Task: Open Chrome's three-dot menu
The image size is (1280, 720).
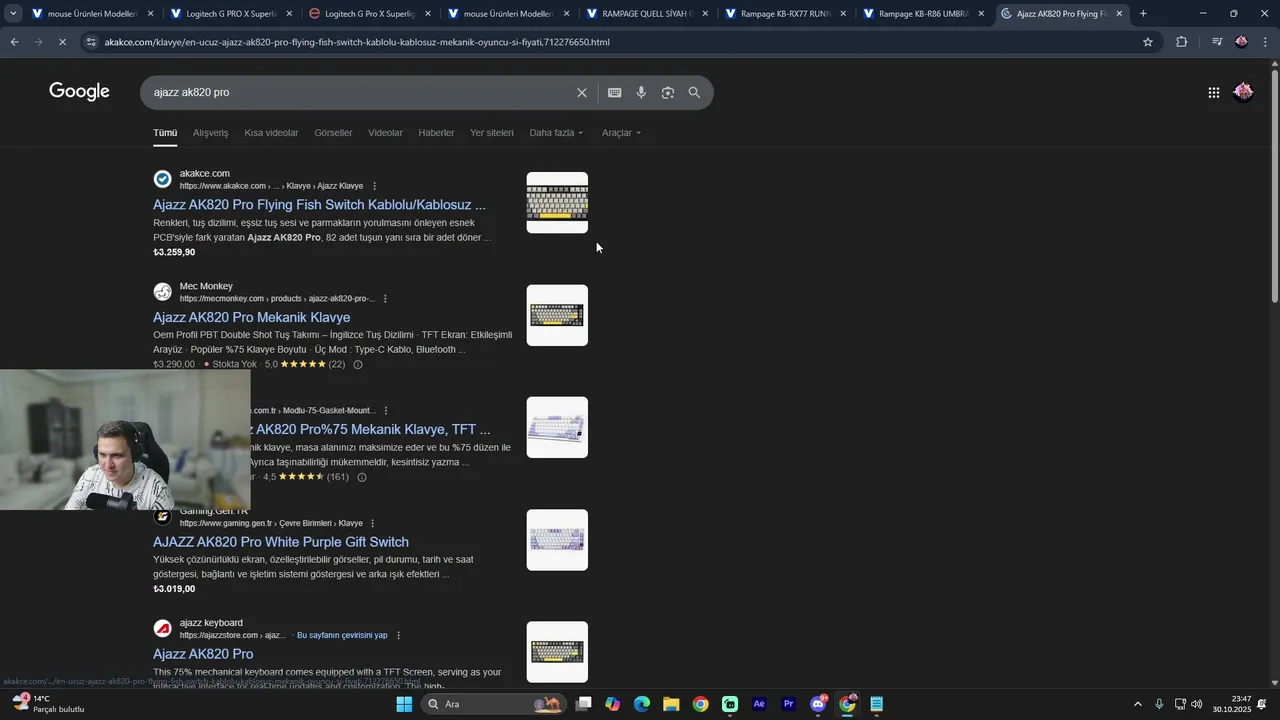Action: tap(1266, 42)
